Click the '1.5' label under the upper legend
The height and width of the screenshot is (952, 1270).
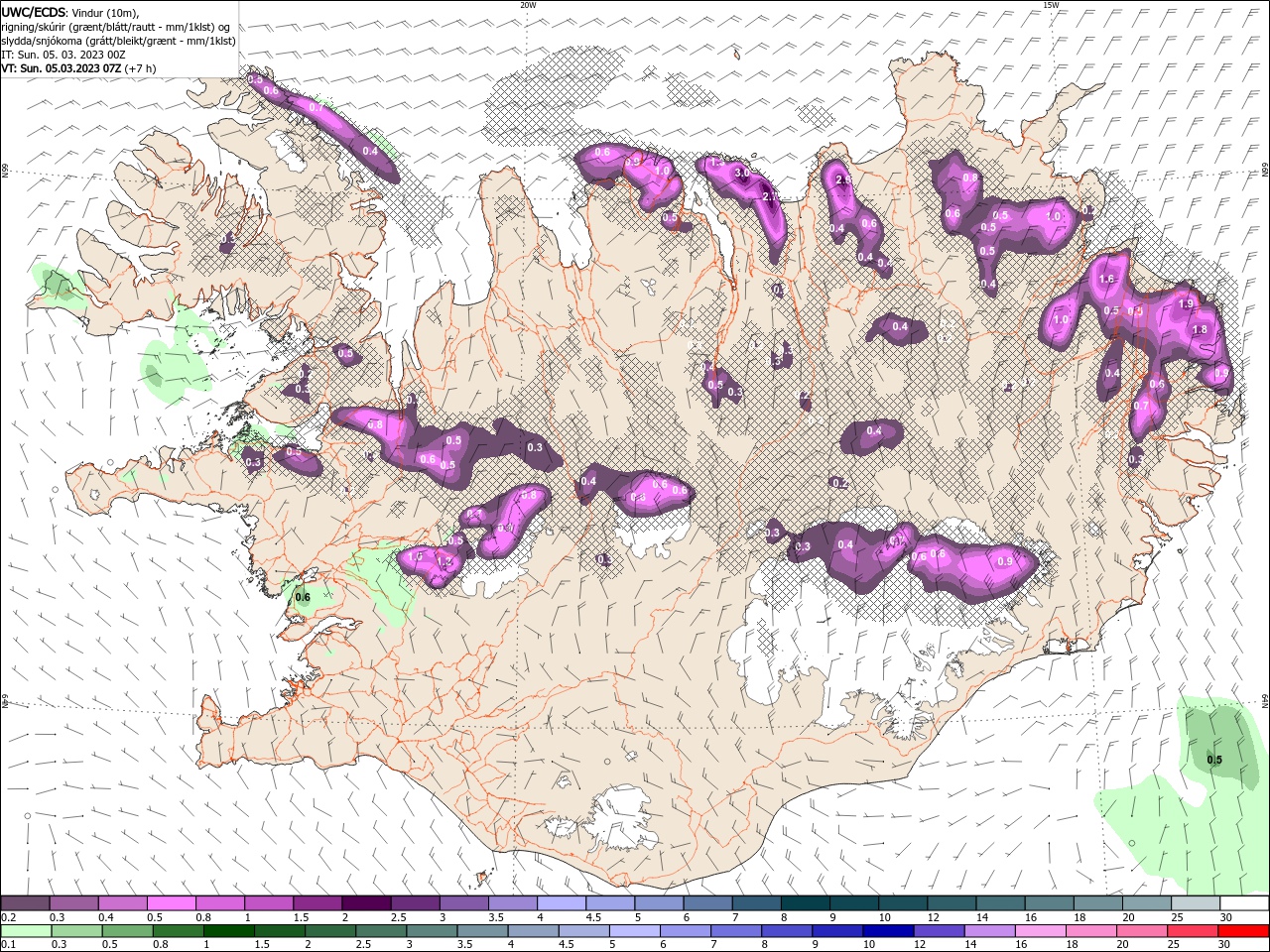(x=303, y=917)
